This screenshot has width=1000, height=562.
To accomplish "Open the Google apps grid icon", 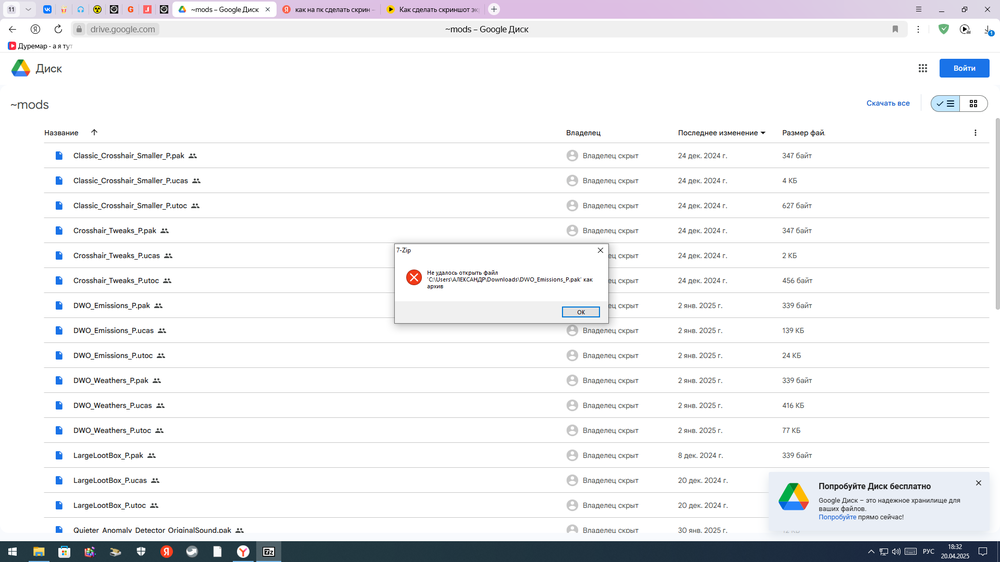I will coord(922,68).
